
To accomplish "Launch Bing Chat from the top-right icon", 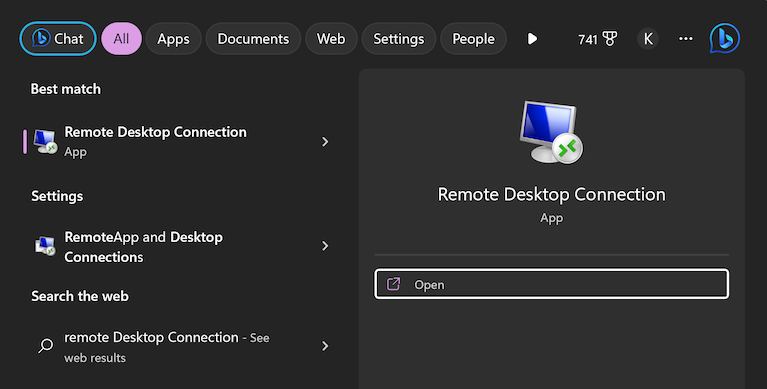I will [724, 38].
